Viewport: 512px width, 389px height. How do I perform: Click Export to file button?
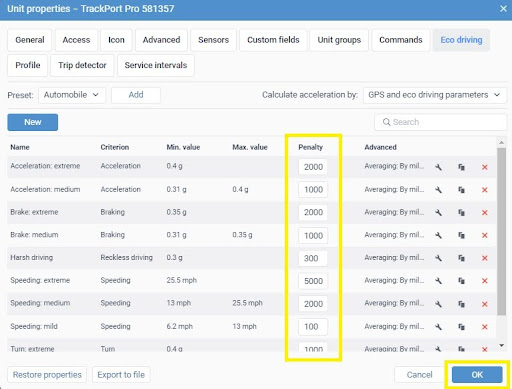(121, 375)
